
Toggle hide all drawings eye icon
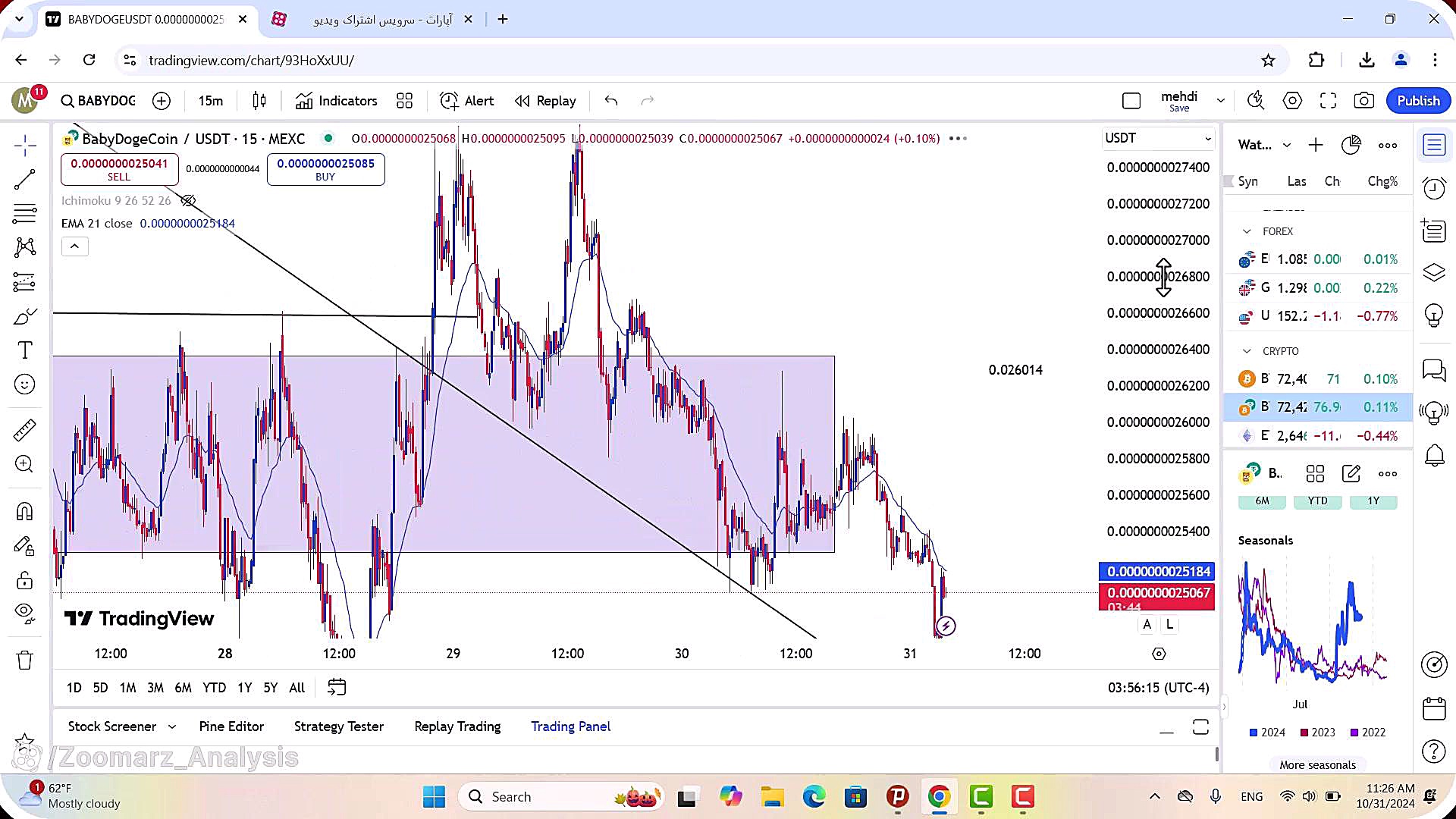(x=25, y=613)
